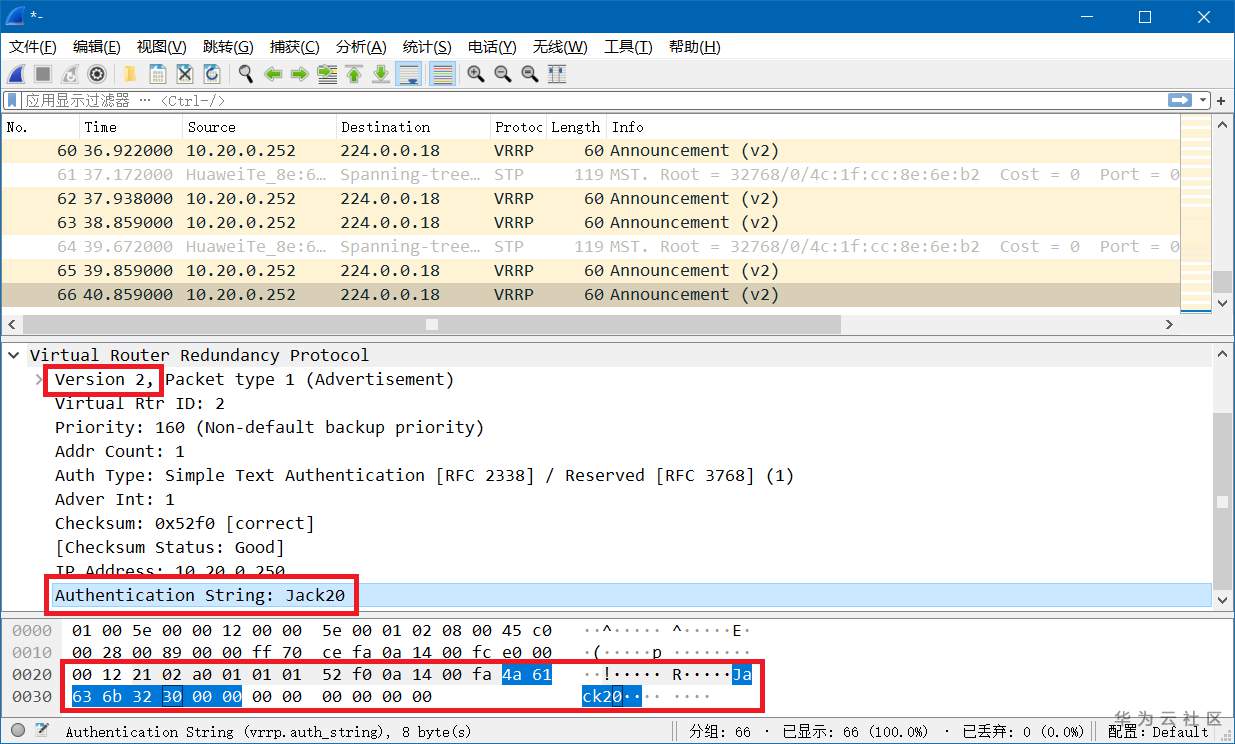
Task: Open the 分析(A) menu
Action: 361,47
